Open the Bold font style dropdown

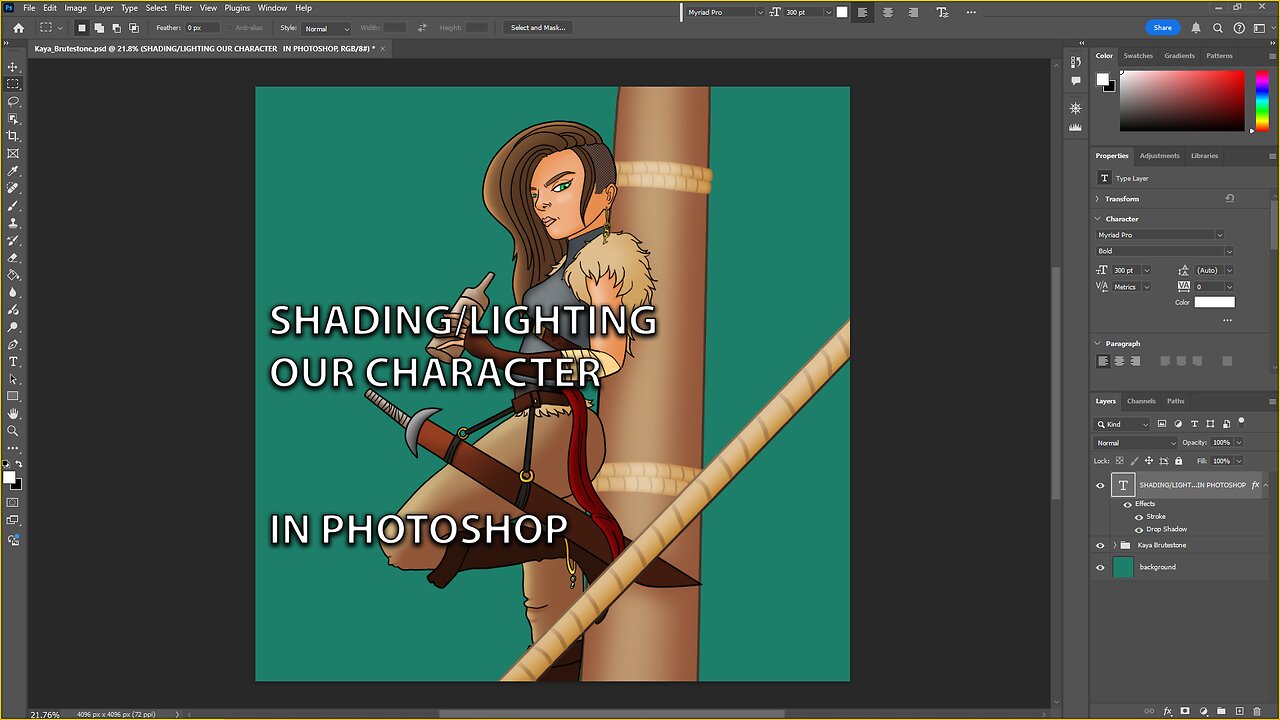(1165, 251)
